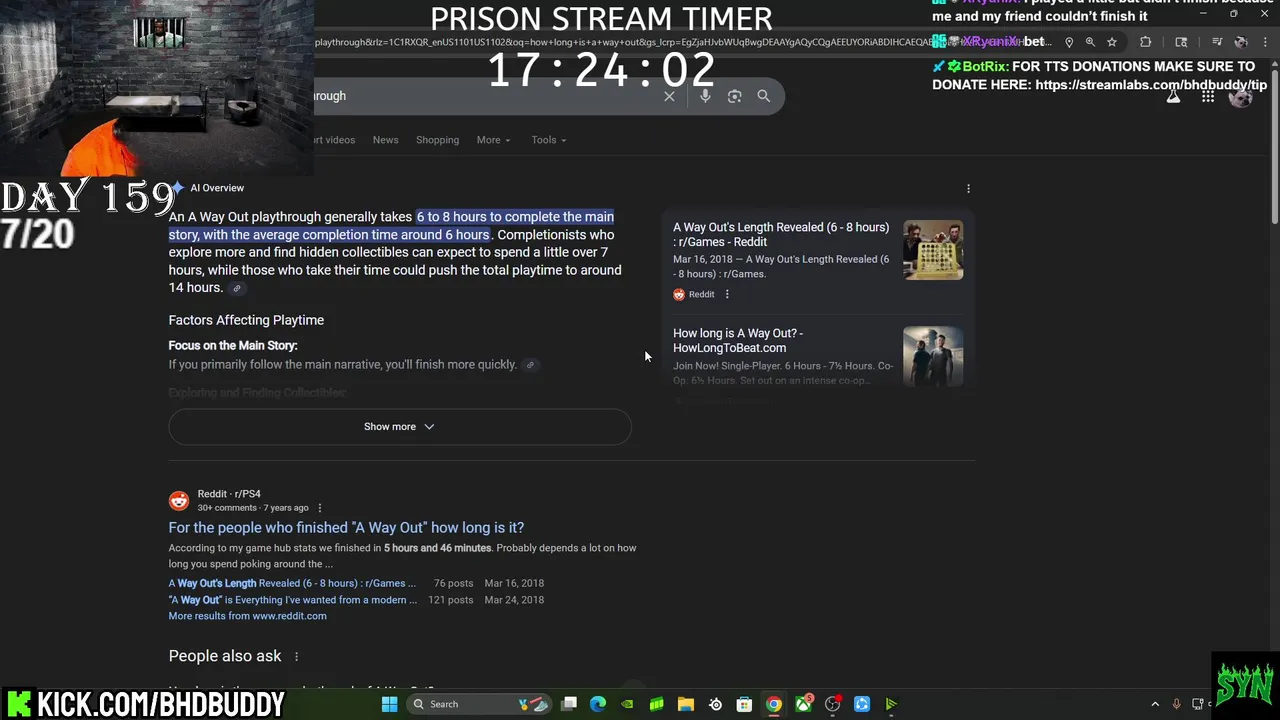The height and width of the screenshot is (720, 1280).
Task: Click '121 posts' text
Action: [x=451, y=600]
